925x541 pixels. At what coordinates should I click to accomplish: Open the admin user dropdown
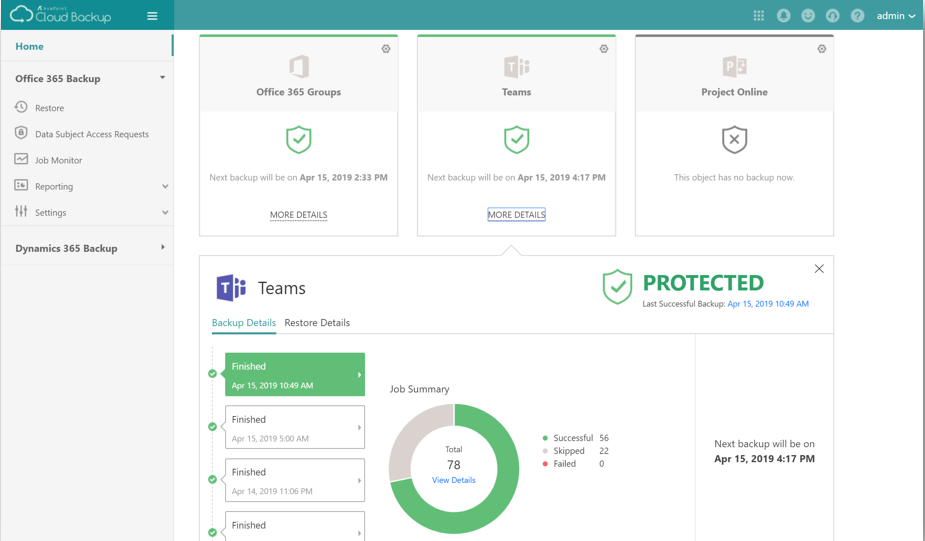[896, 16]
